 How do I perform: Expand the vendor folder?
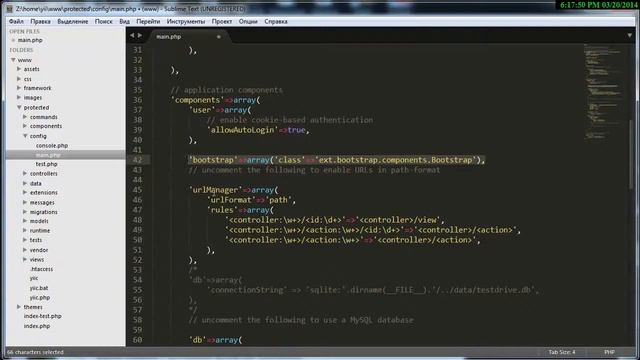pyautogui.click(x=25, y=250)
